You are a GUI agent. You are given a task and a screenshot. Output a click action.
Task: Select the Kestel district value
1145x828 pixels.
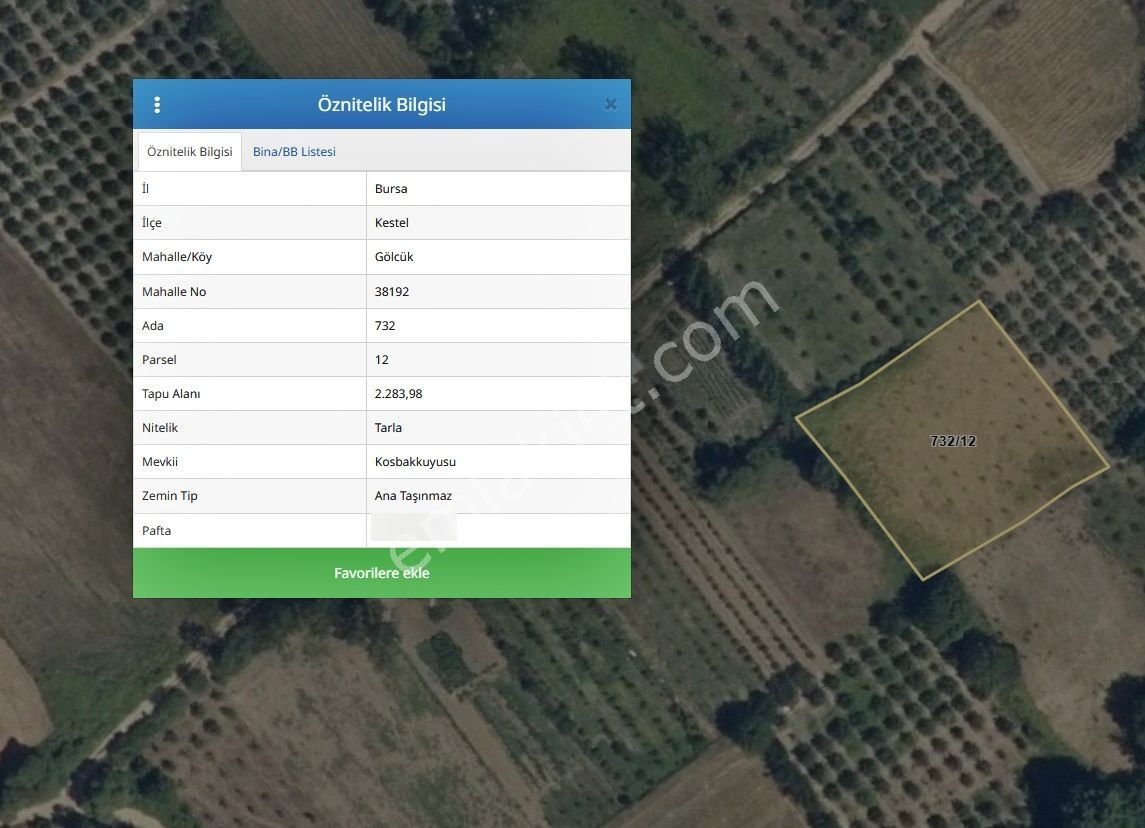392,223
